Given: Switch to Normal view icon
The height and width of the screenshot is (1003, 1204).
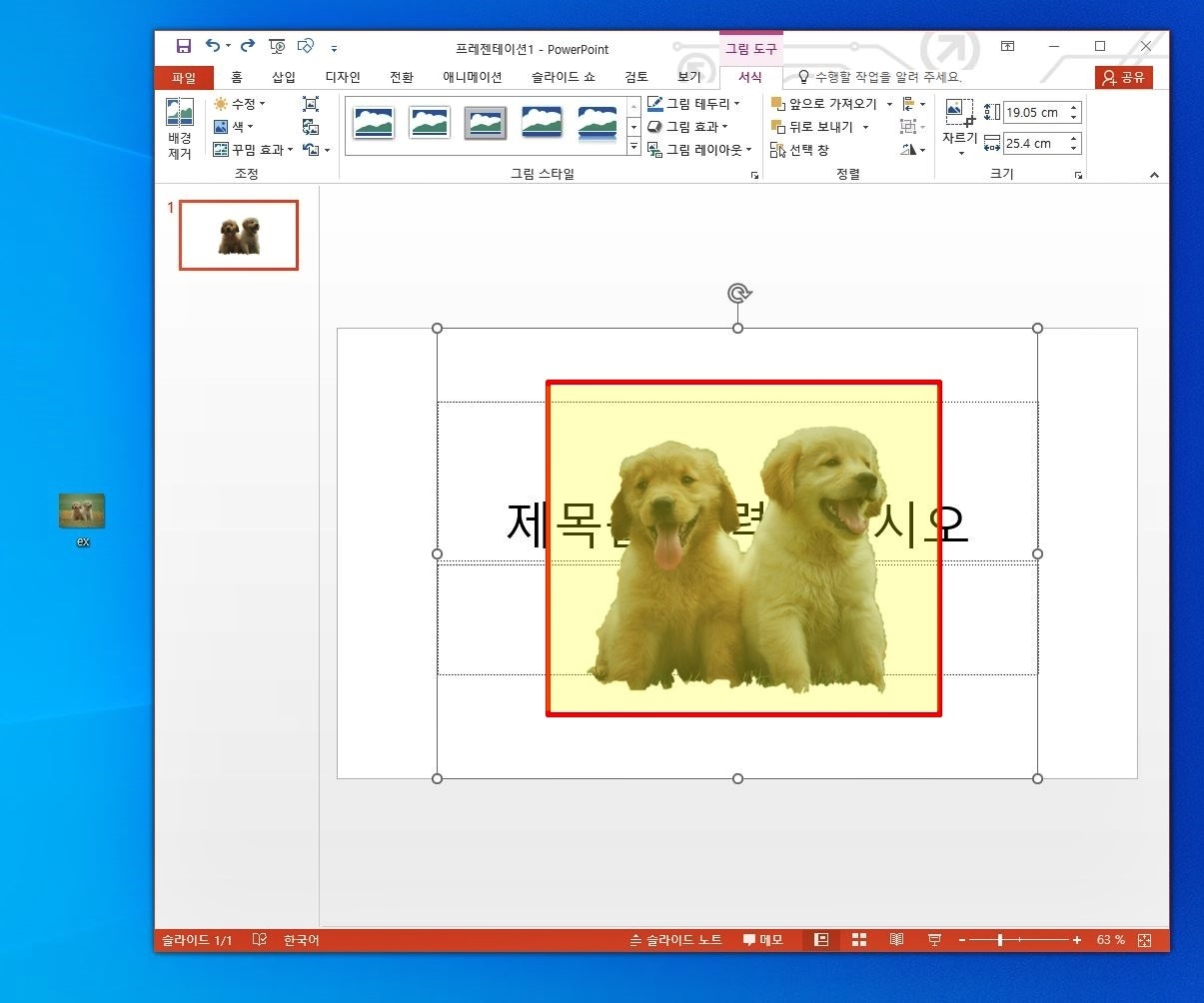Looking at the screenshot, I should coord(821,940).
